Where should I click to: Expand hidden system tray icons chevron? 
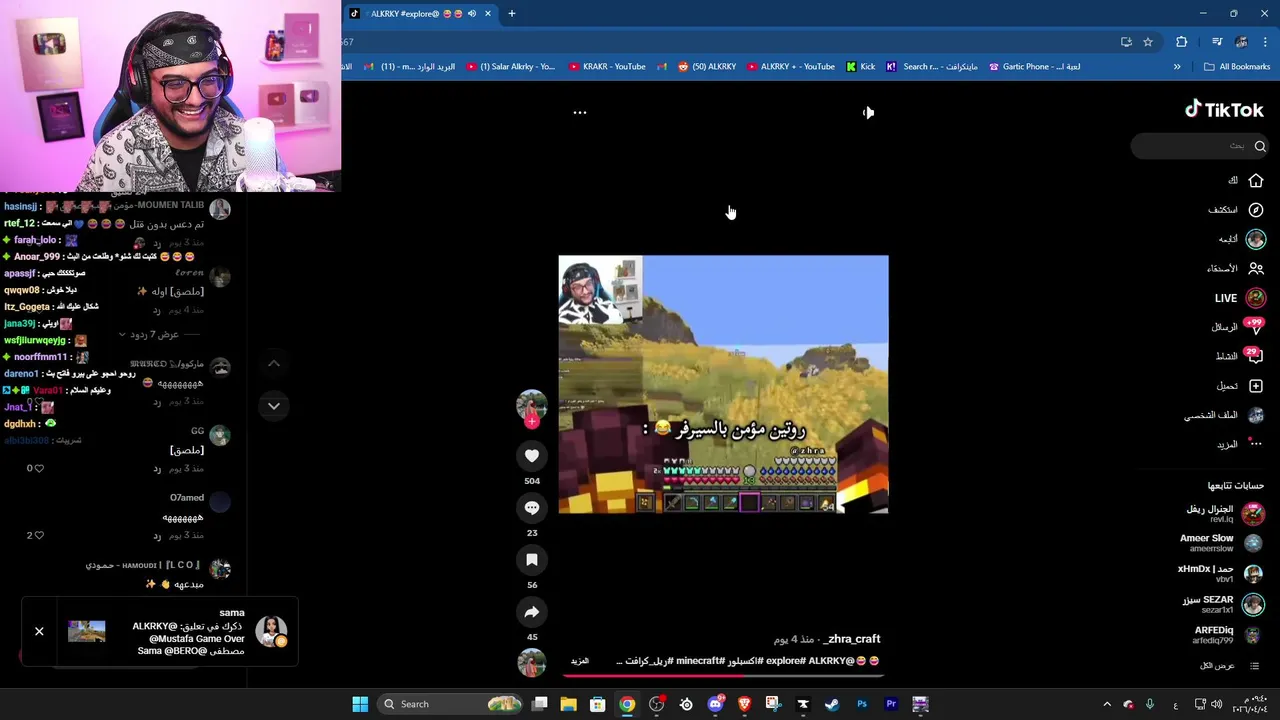click(1107, 704)
